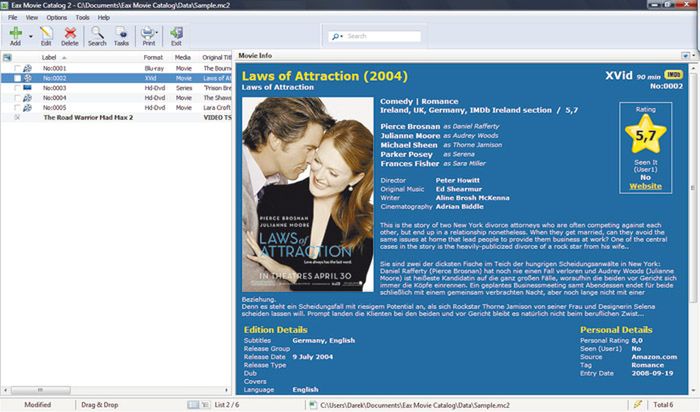This screenshot has width=700, height=412.
Task: Click the Series media cell of No:0003
Action: click(183, 88)
